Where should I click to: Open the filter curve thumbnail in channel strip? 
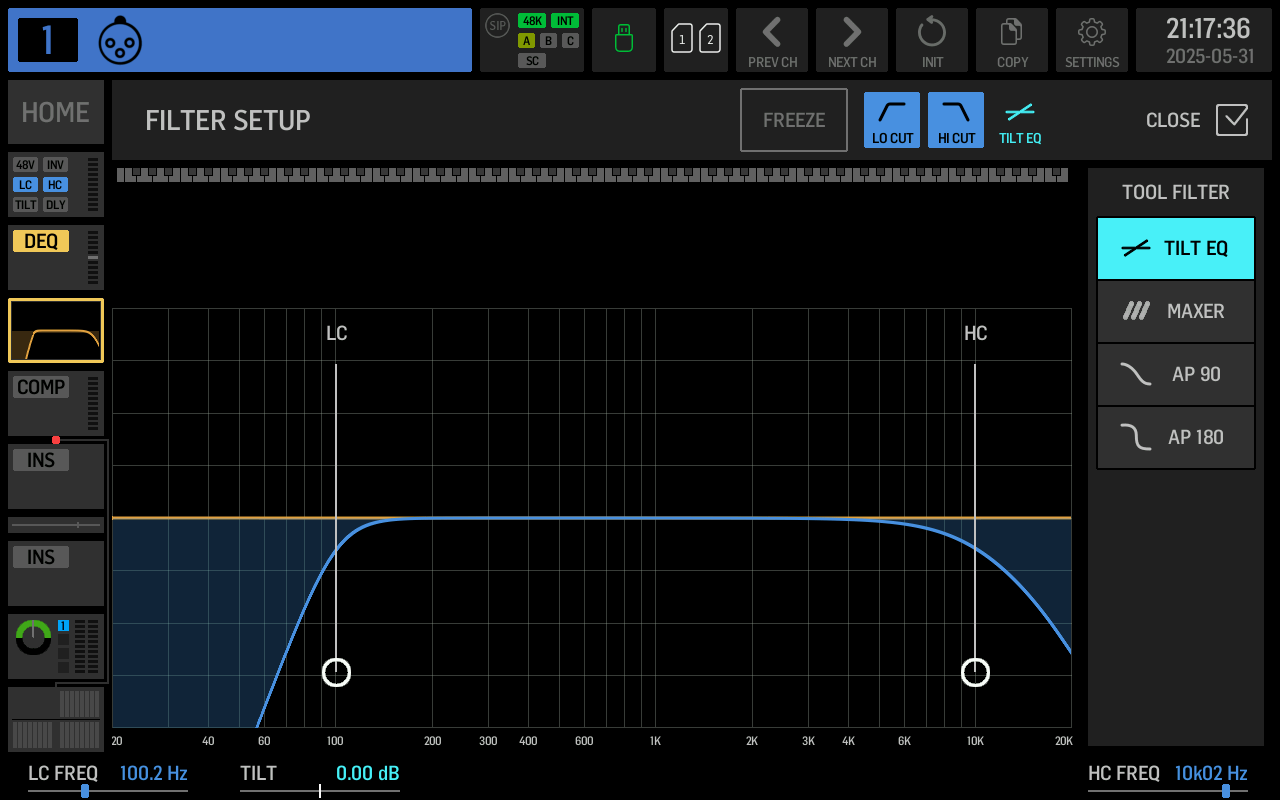click(x=55, y=330)
